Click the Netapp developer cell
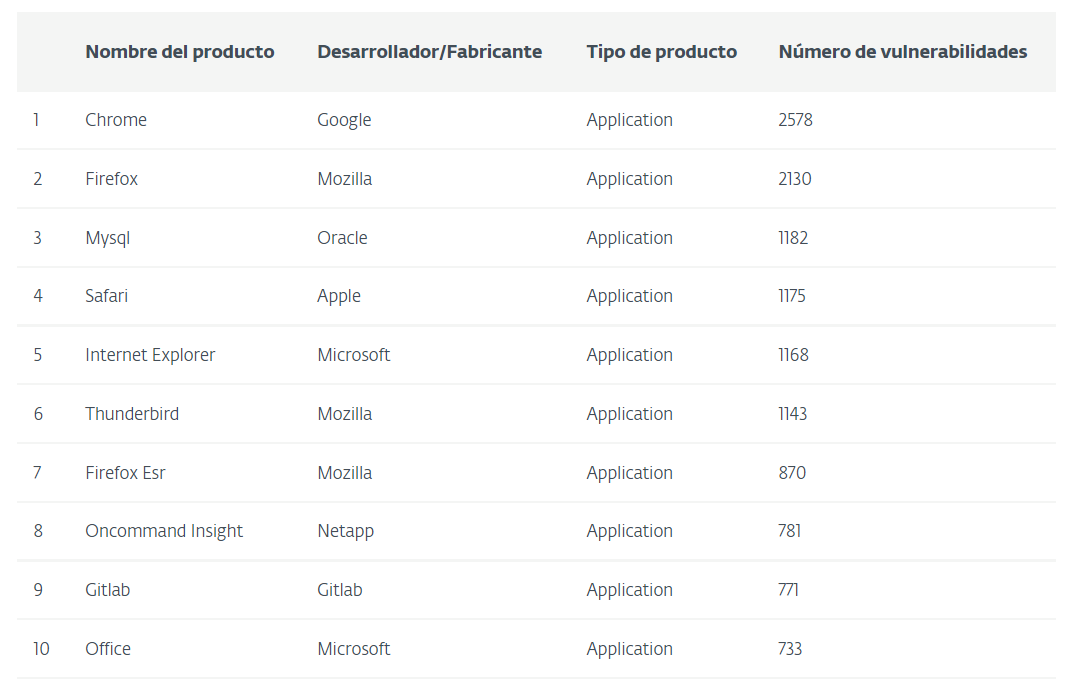The width and height of the screenshot is (1065, 693). coord(346,531)
